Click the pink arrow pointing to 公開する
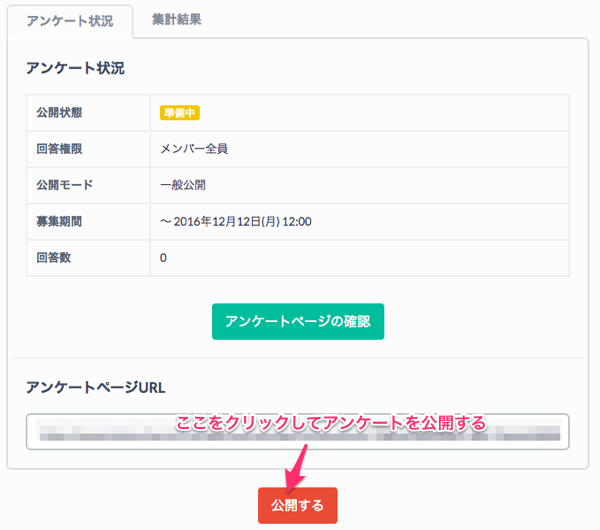Viewport: 600px width, 530px height. coord(297,463)
